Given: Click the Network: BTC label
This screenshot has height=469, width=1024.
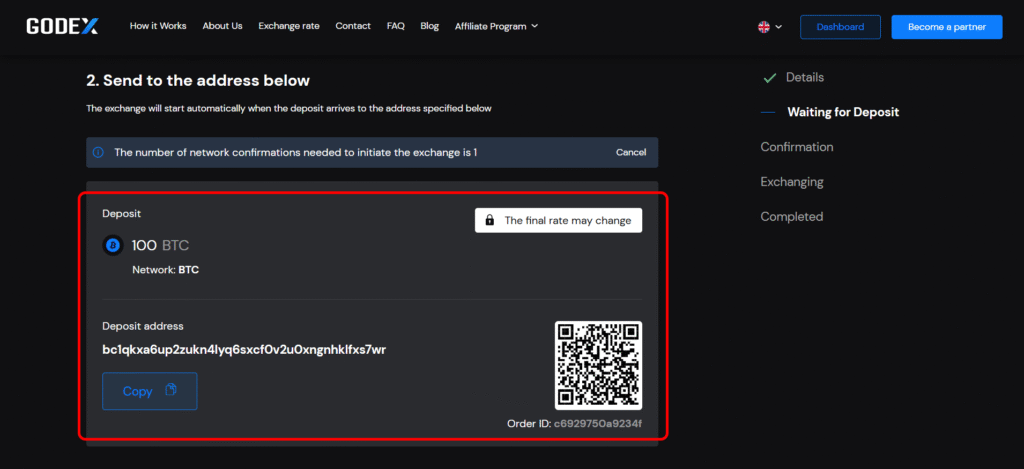Looking at the screenshot, I should 165,270.
